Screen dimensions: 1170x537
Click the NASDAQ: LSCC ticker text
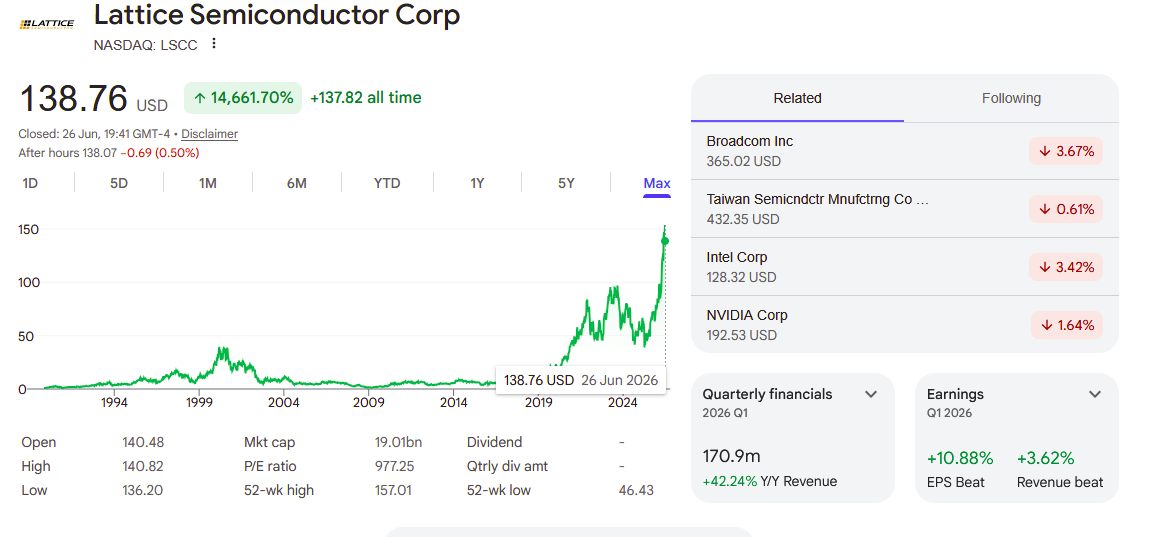point(146,45)
